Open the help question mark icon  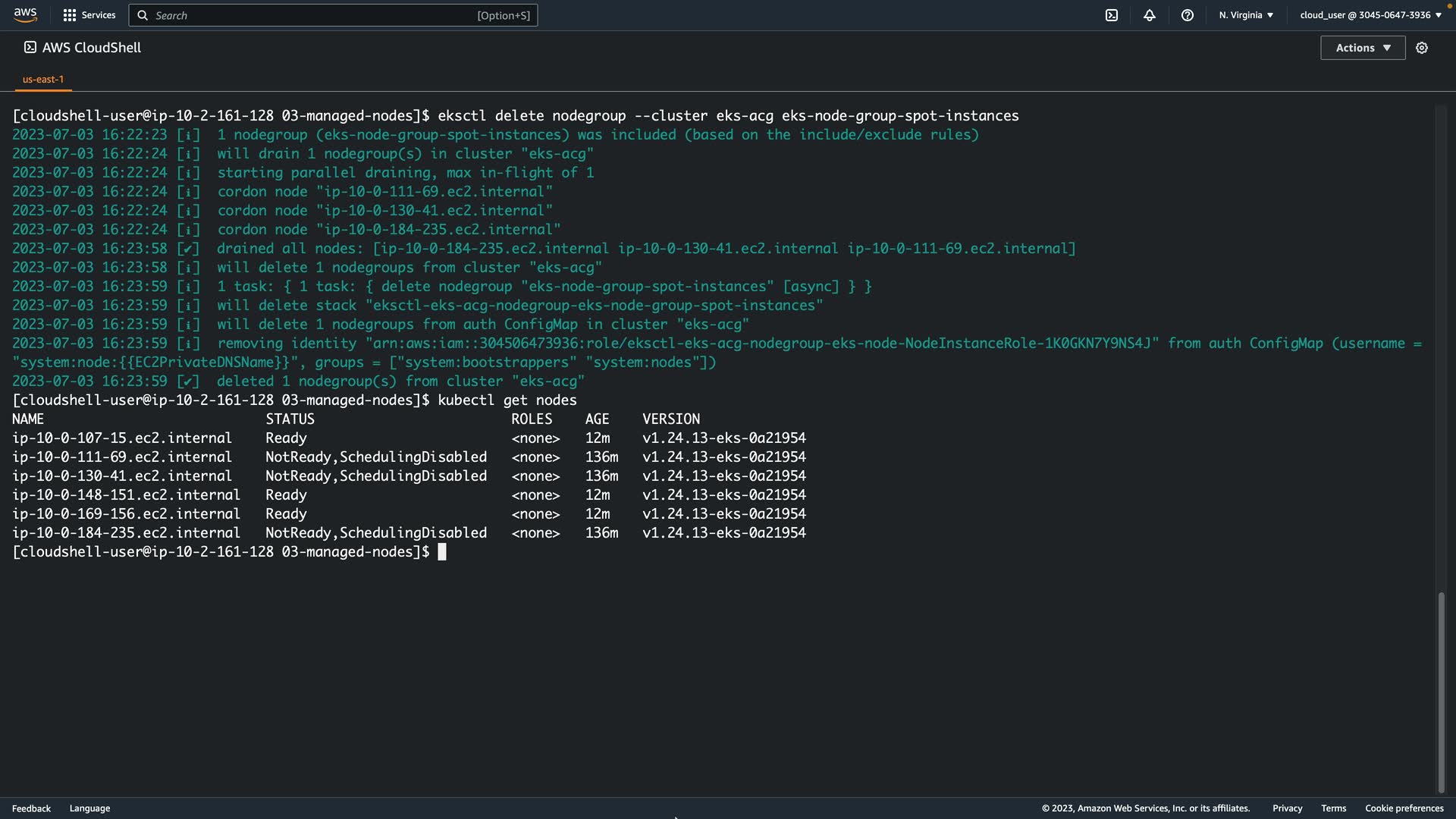click(x=1188, y=15)
